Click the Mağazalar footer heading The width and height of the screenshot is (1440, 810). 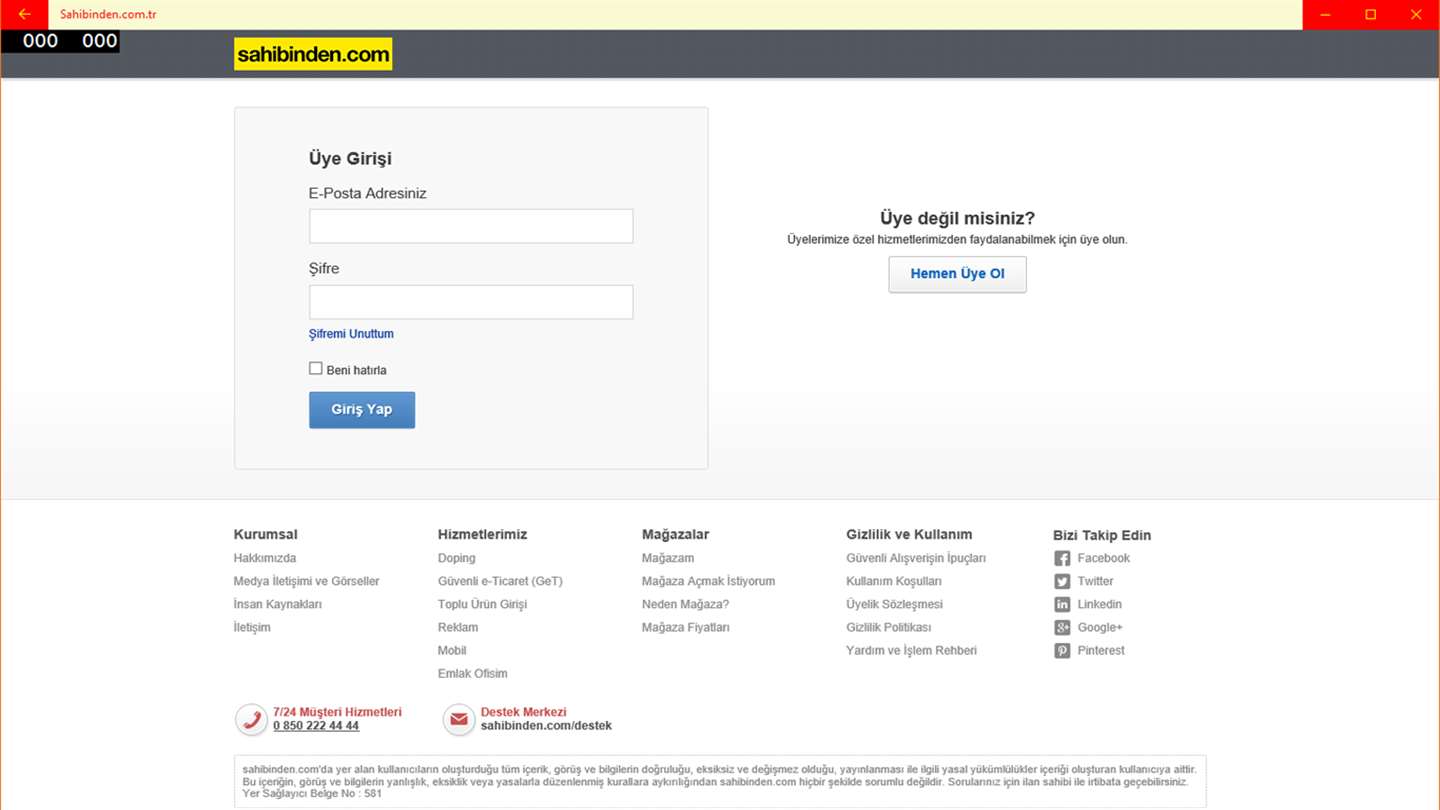click(x=676, y=535)
